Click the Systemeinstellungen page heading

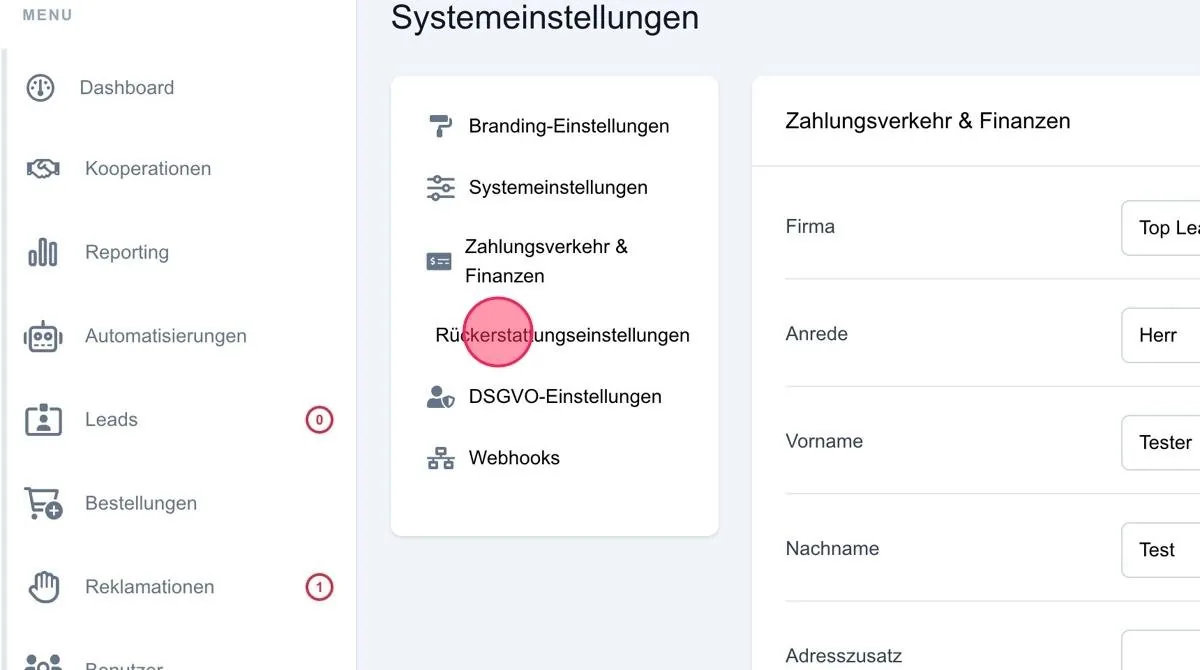click(x=545, y=18)
